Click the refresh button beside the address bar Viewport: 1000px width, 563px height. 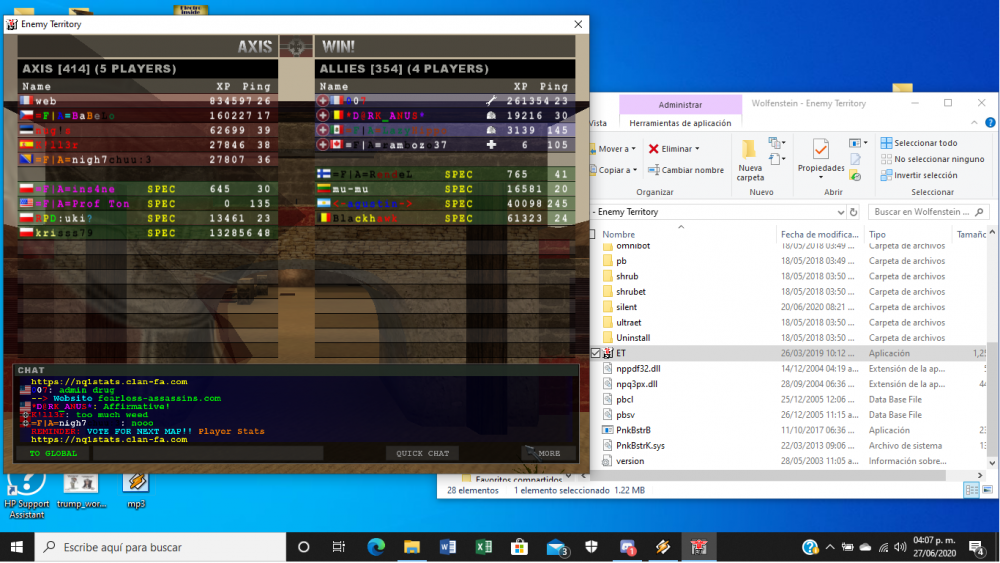click(x=853, y=212)
